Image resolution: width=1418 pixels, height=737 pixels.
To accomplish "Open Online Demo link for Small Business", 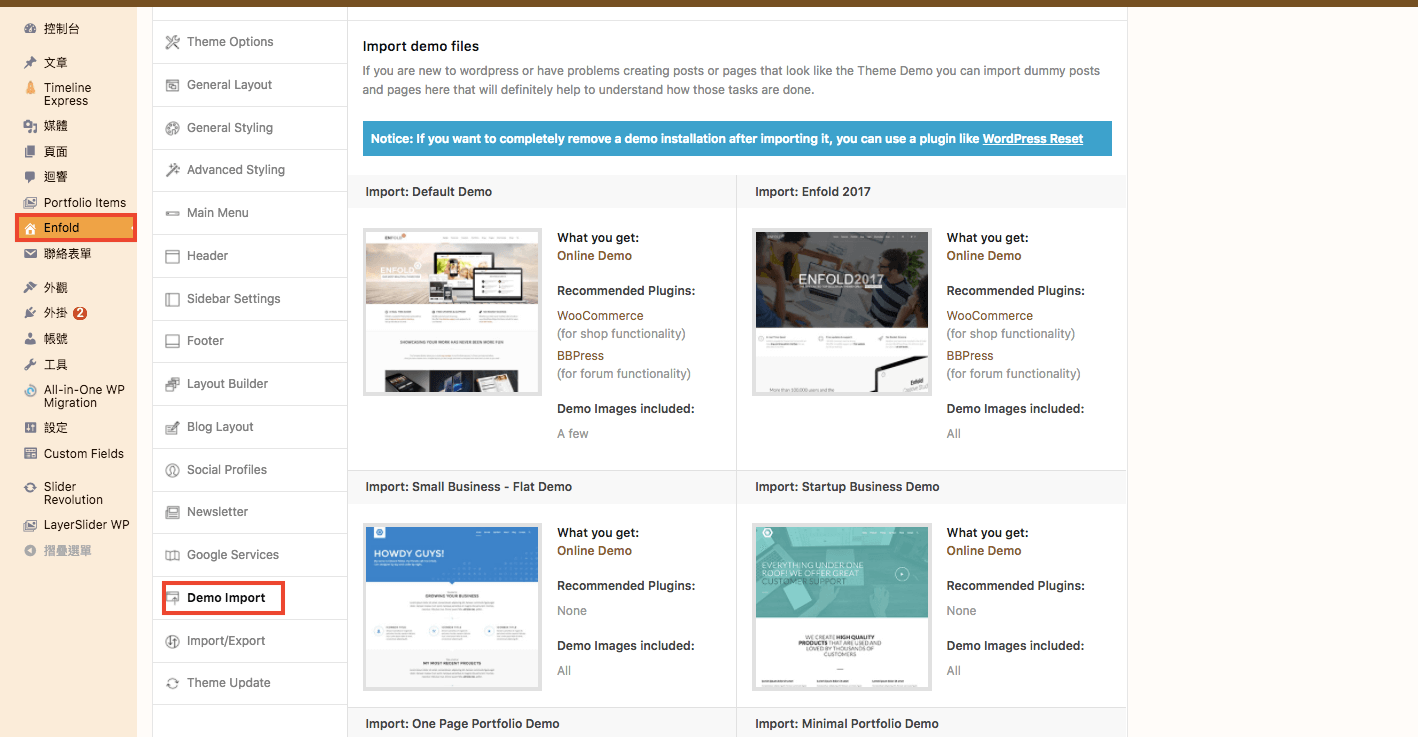I will tap(594, 551).
